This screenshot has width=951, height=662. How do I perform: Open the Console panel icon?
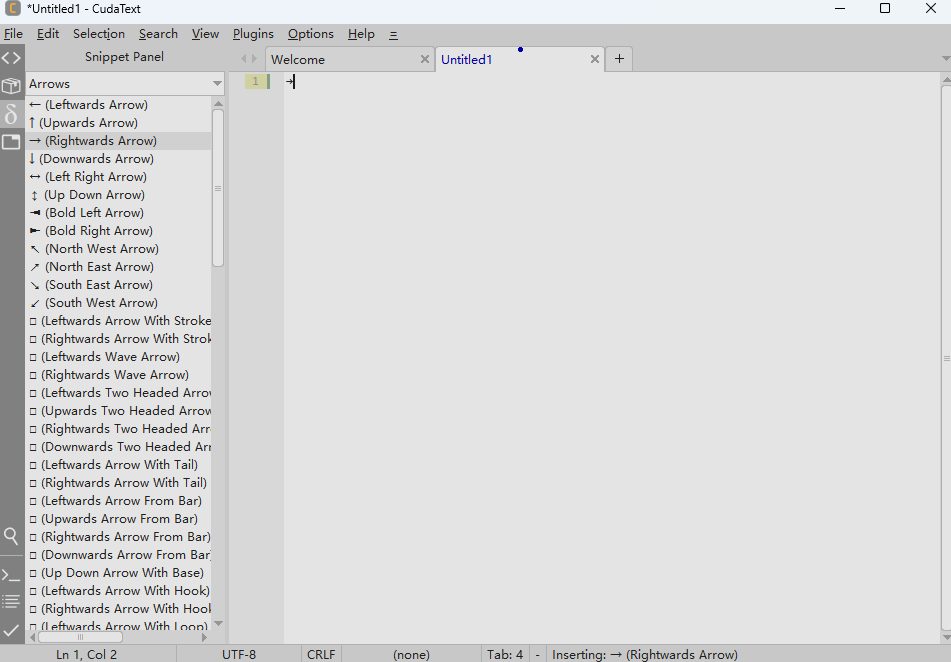pyautogui.click(x=11, y=575)
